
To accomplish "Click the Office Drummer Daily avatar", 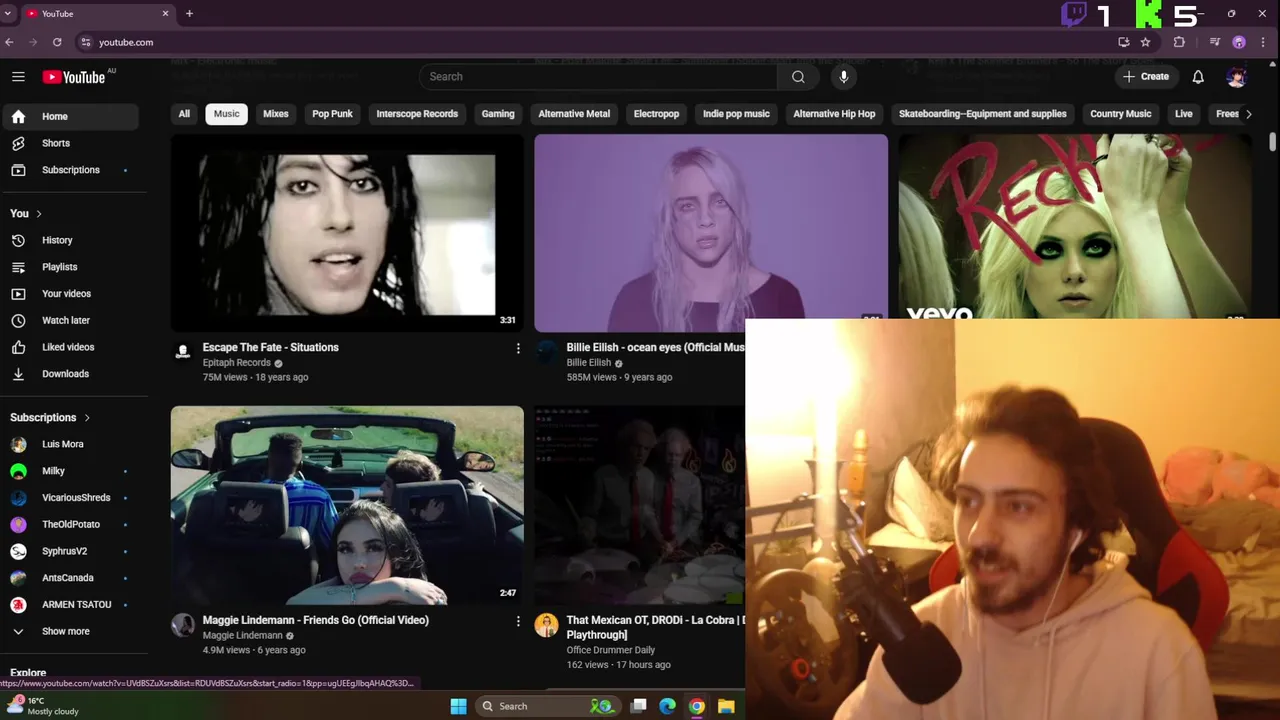I will [546, 625].
